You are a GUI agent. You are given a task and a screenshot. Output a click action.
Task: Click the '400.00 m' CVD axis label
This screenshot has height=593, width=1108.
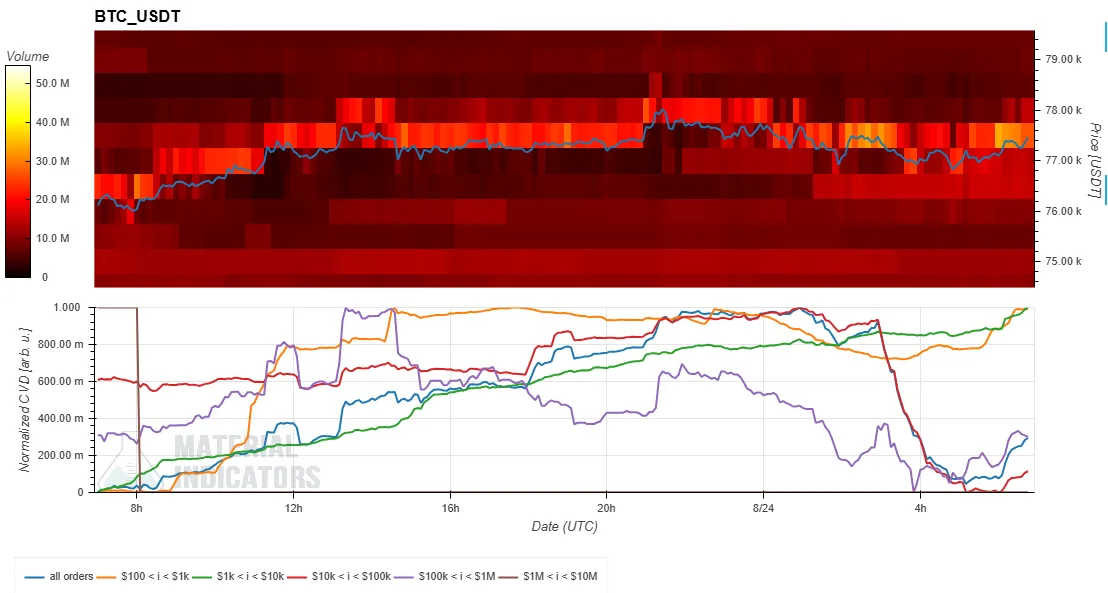point(61,418)
